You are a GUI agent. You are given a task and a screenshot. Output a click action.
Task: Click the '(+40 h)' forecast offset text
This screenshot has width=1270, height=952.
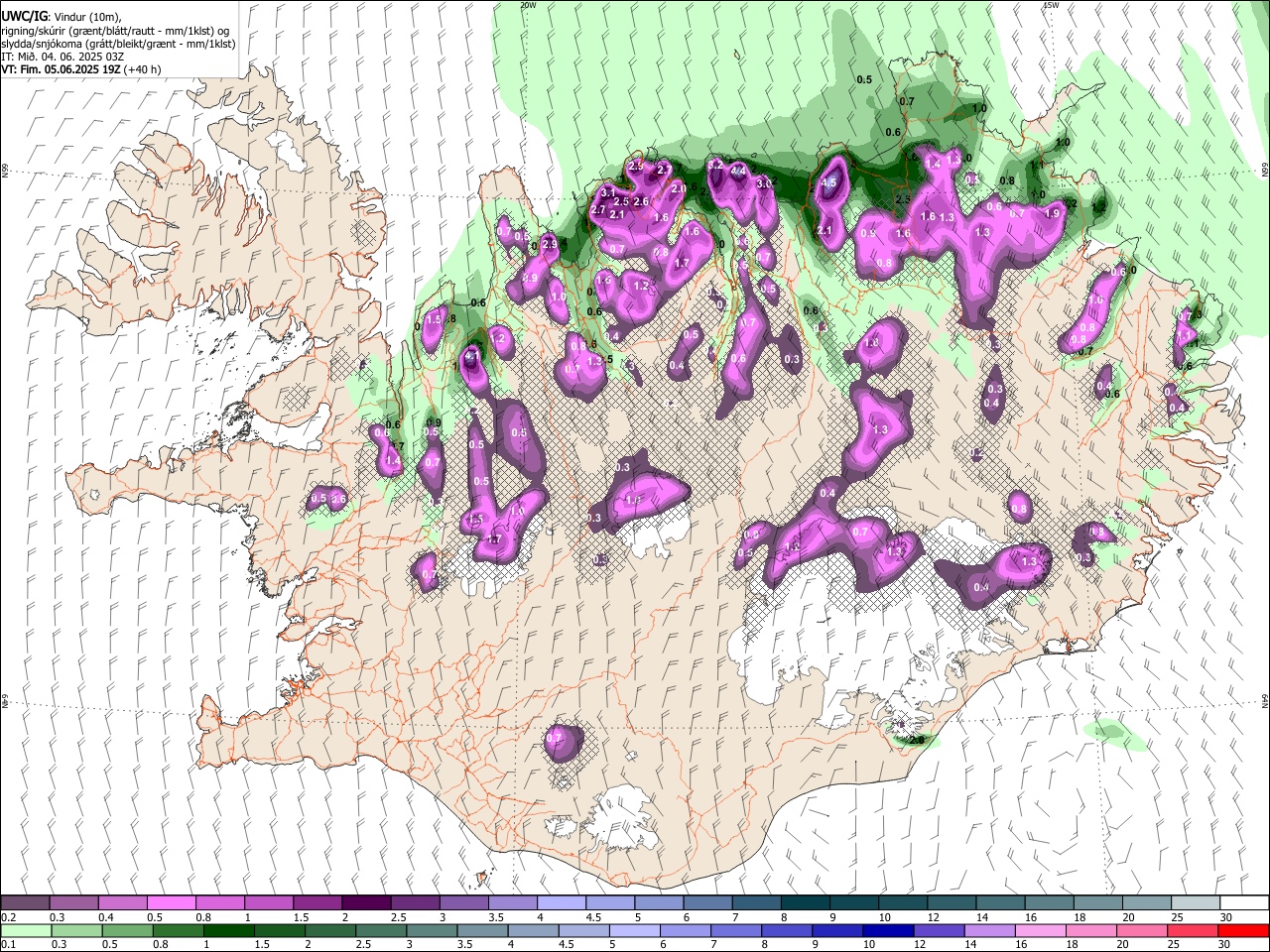(x=144, y=69)
